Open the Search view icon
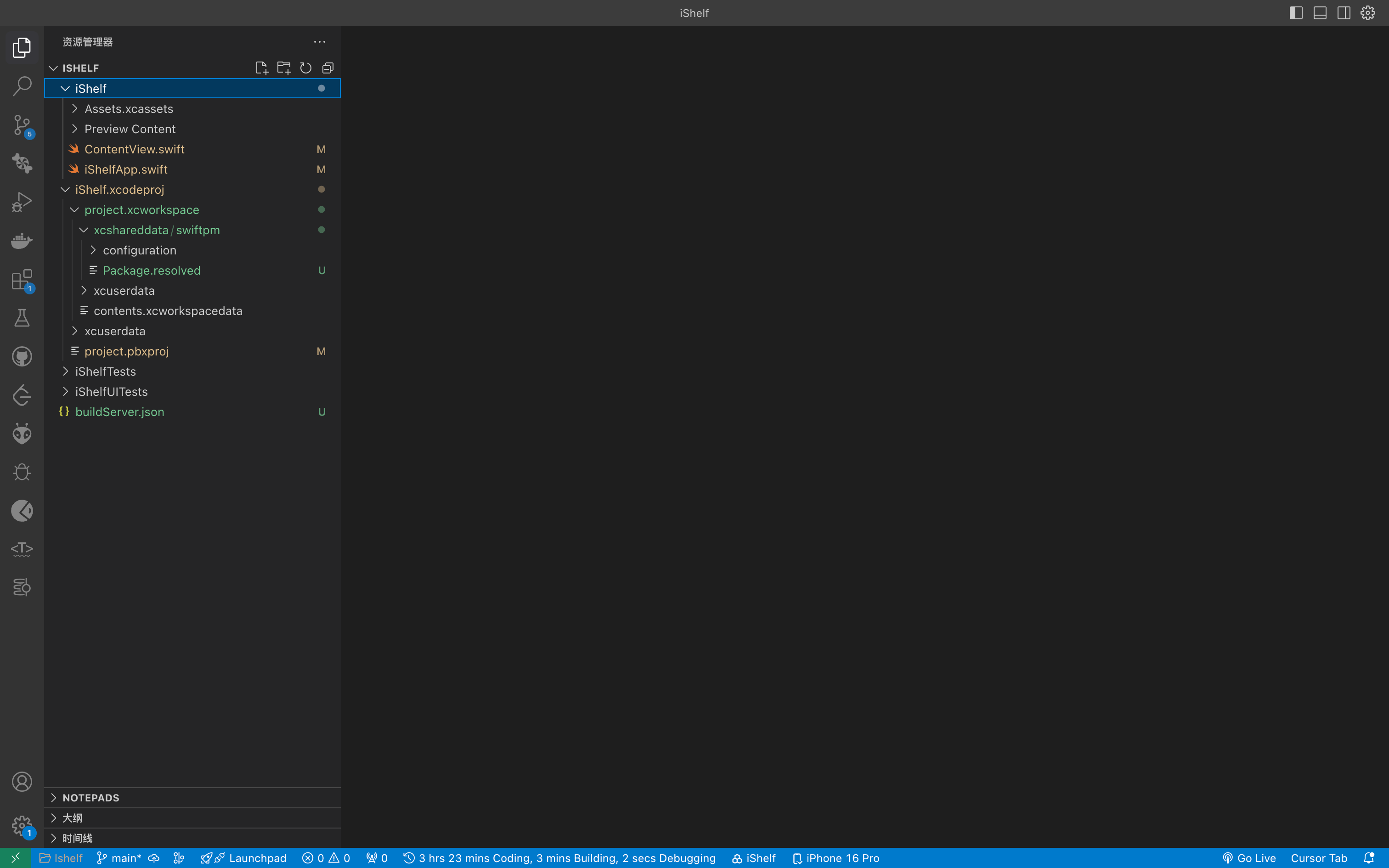Viewport: 1389px width, 868px height. point(22,86)
